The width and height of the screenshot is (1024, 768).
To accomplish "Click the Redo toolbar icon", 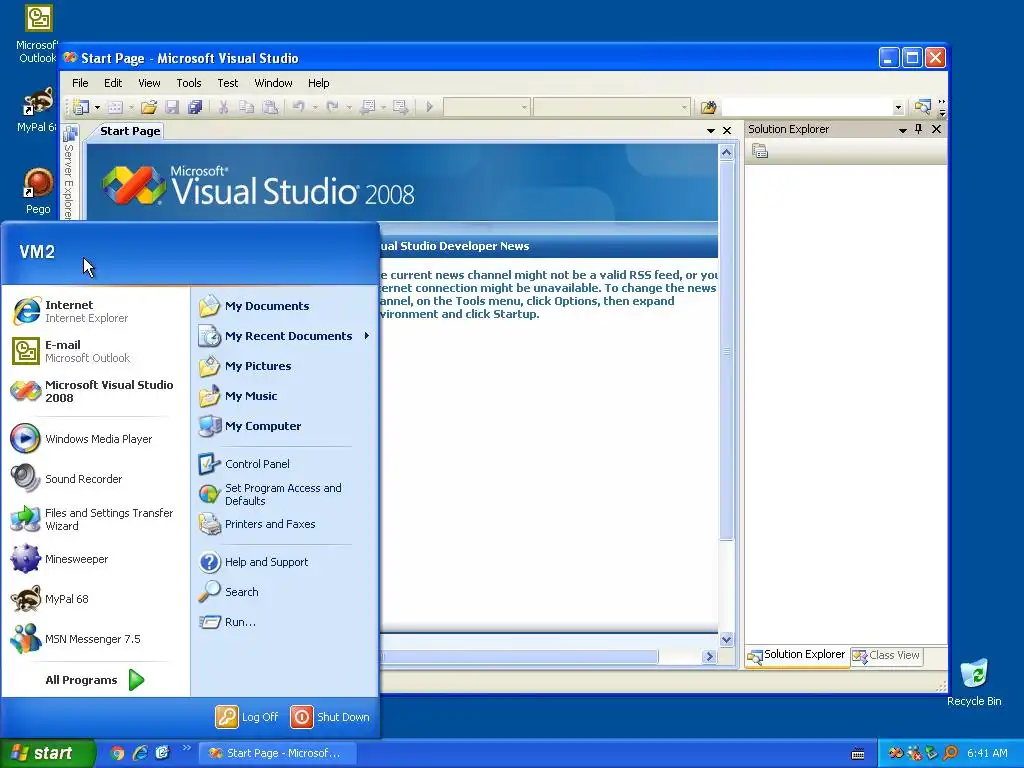I will click(x=332, y=106).
